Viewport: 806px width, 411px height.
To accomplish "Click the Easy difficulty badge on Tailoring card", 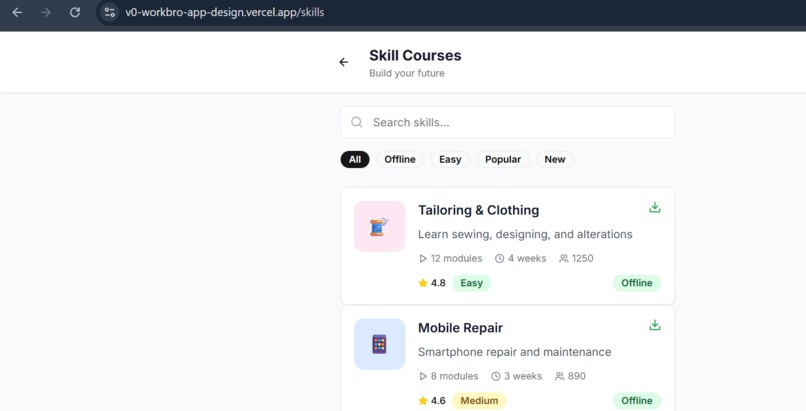I will 471,283.
